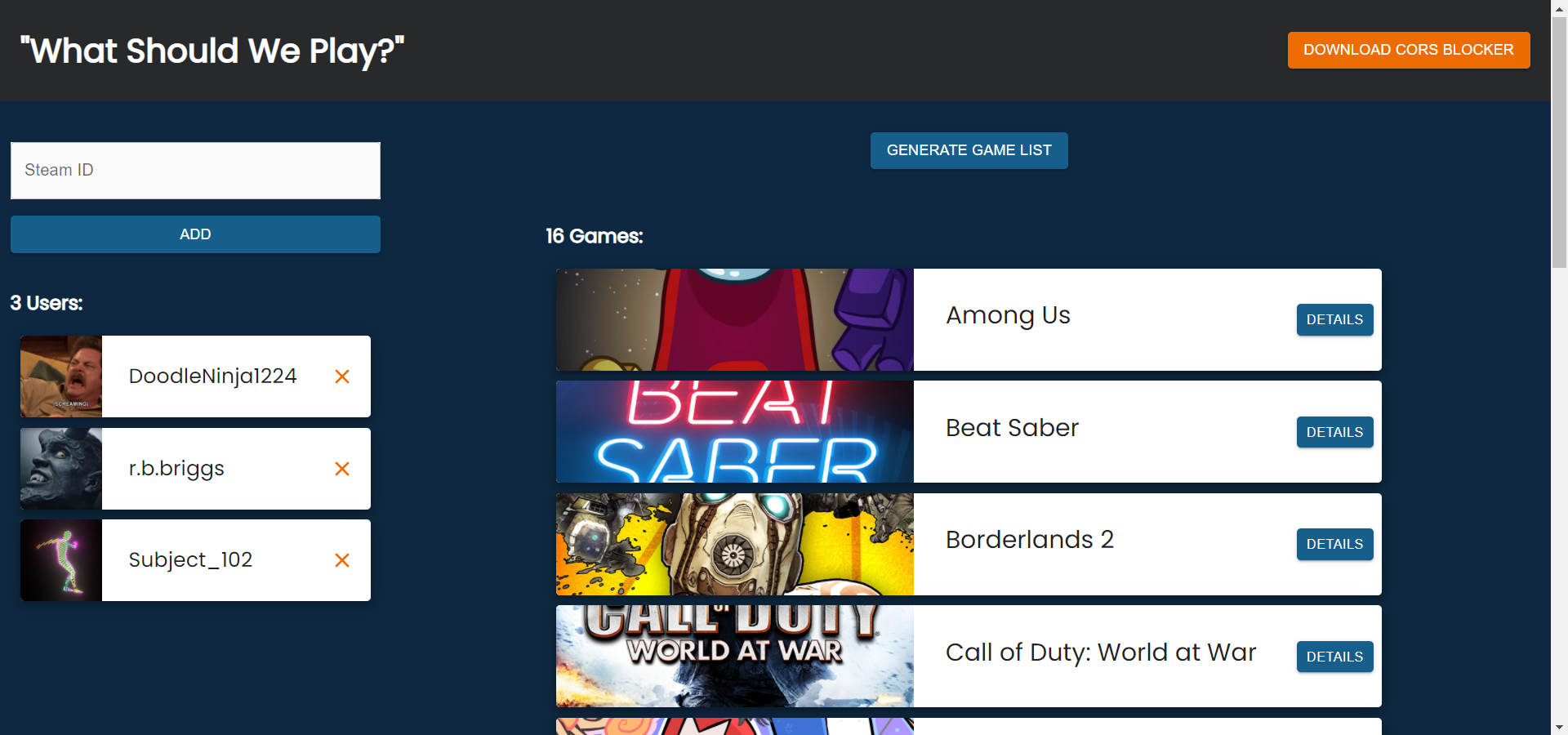Click the Beat Saber game title
This screenshot has height=735, width=1568.
click(1012, 428)
